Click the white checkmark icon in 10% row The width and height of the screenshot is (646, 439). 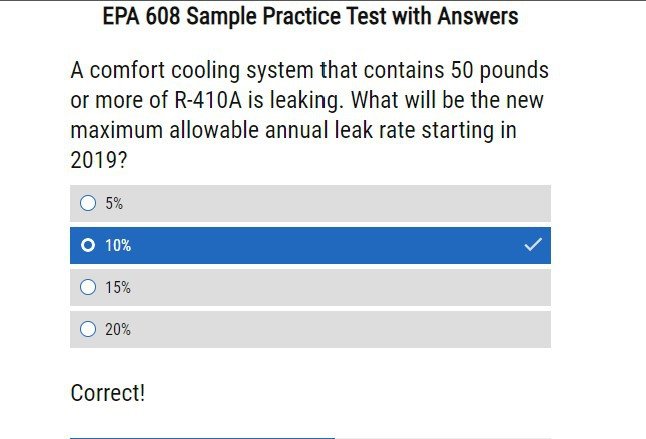(x=533, y=244)
